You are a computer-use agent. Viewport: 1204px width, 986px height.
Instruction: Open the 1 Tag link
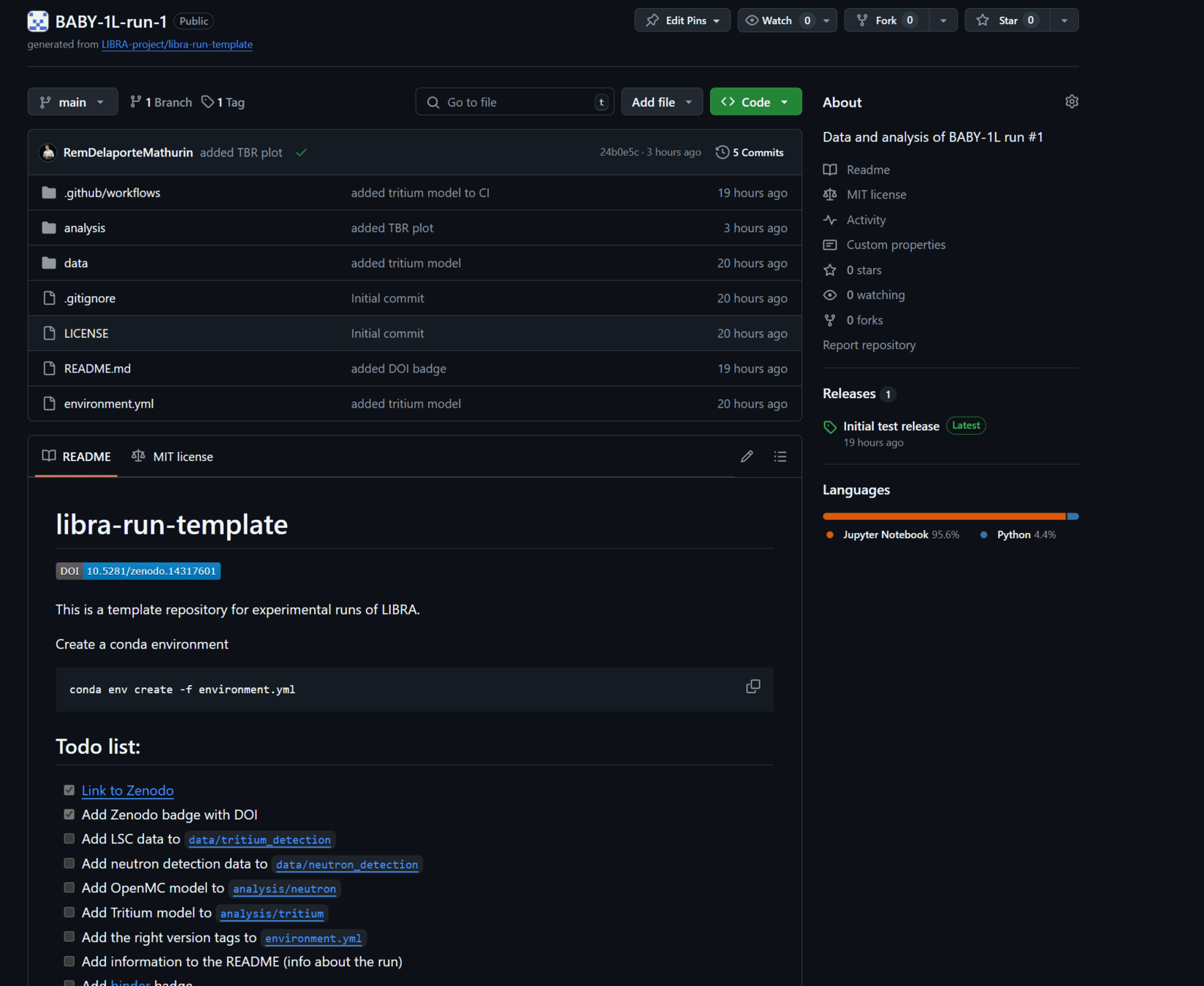click(224, 102)
